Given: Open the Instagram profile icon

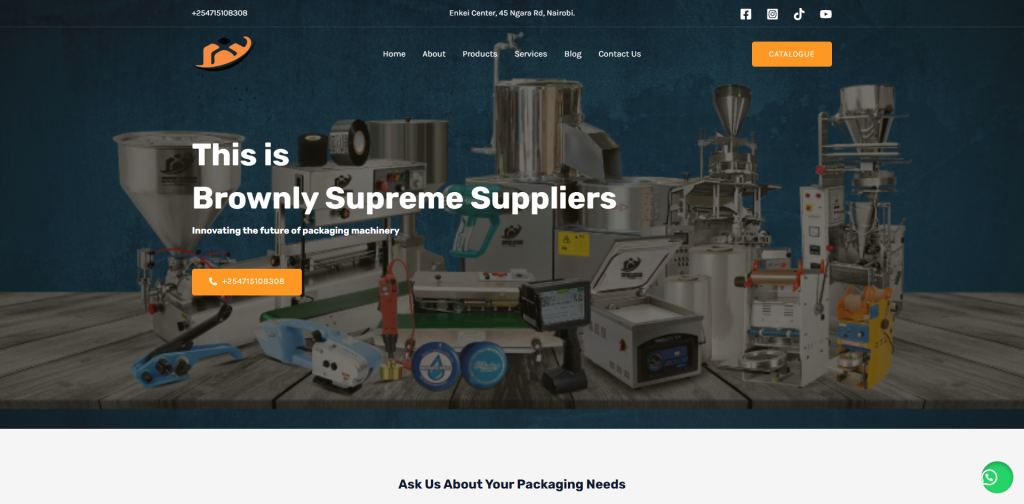Looking at the screenshot, I should pyautogui.click(x=772, y=14).
